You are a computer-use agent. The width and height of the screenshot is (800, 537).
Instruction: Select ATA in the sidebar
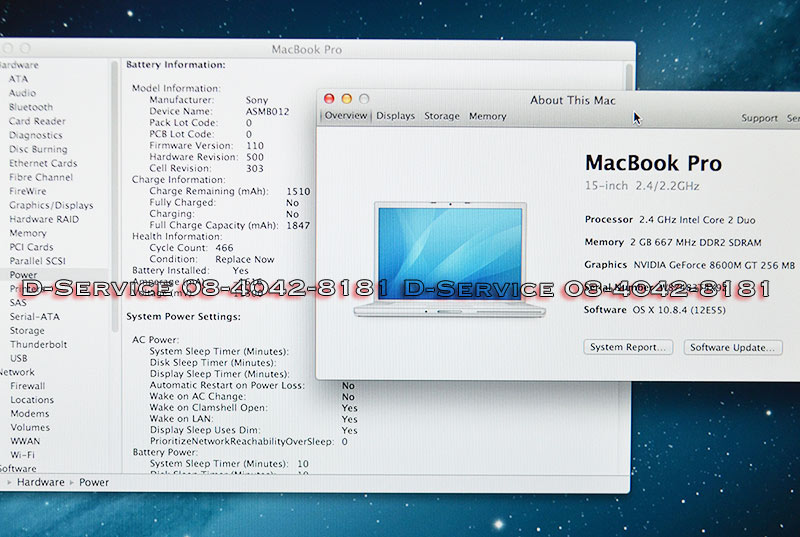pyautogui.click(x=18, y=79)
